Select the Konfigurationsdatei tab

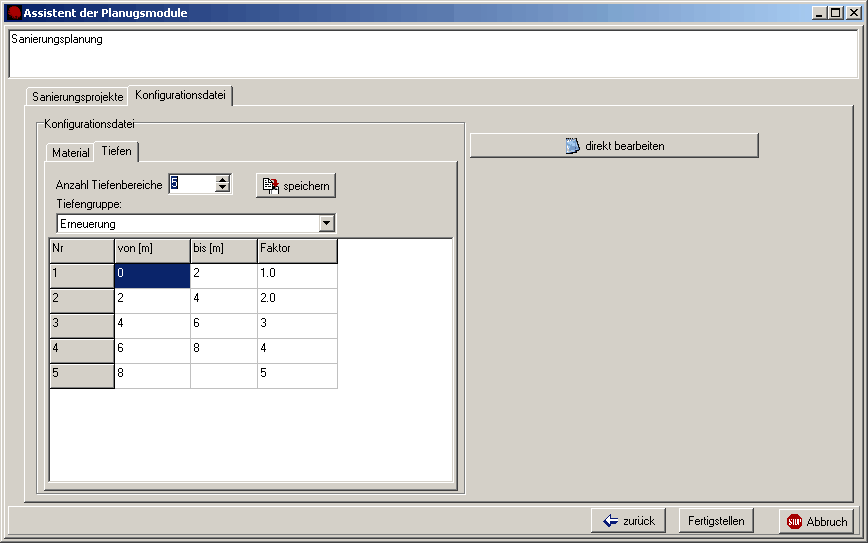coord(181,95)
